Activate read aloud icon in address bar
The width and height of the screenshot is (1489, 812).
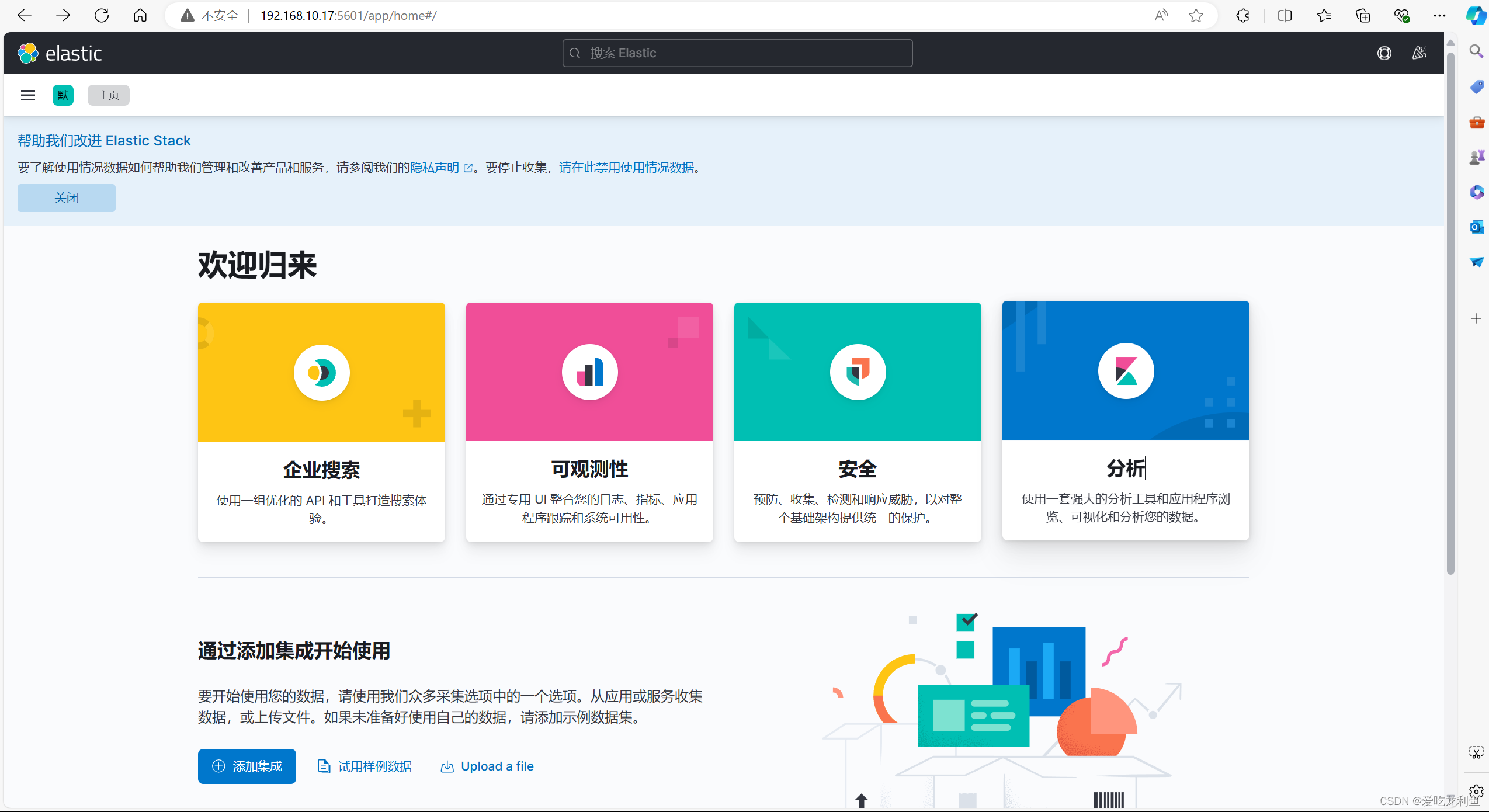click(1161, 15)
